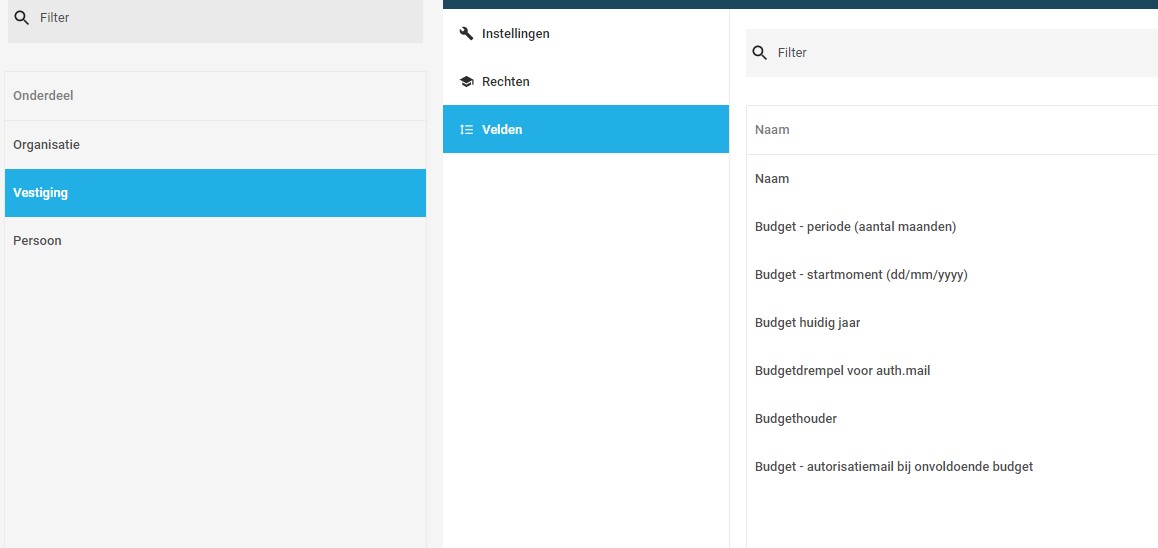1158x548 pixels.
Task: Open the Instellingen tab
Action: coord(586,33)
